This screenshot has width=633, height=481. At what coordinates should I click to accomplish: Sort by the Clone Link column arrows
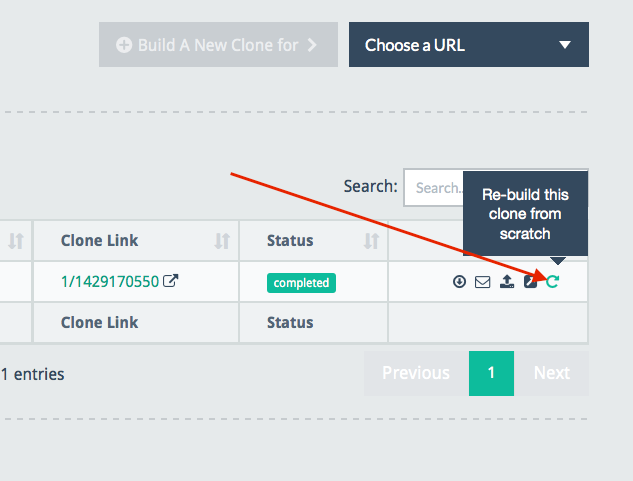[222, 241]
